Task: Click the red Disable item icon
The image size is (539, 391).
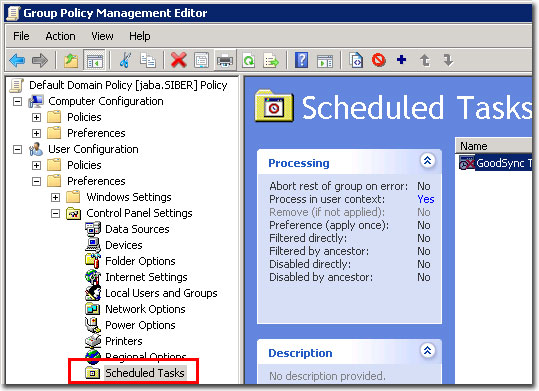Action: tap(379, 61)
